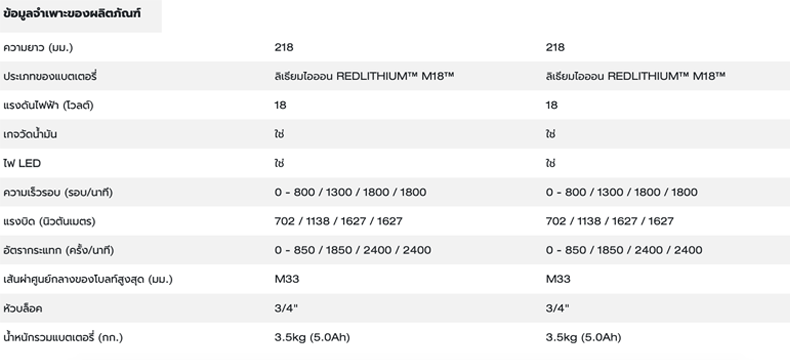The height and width of the screenshot is (360, 790).
Task: Click first column speed 0 - 800 / 1300 value
Action: (350, 192)
